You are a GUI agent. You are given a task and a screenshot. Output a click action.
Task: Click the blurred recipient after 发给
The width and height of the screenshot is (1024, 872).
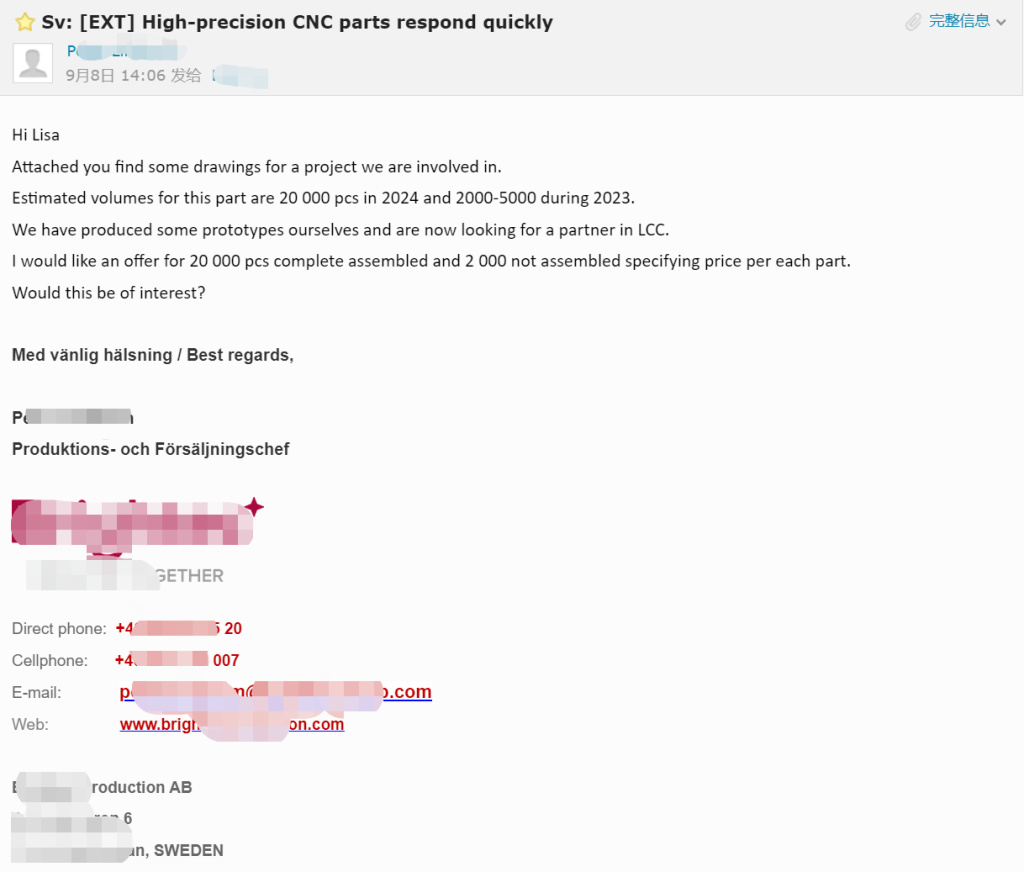[240, 76]
